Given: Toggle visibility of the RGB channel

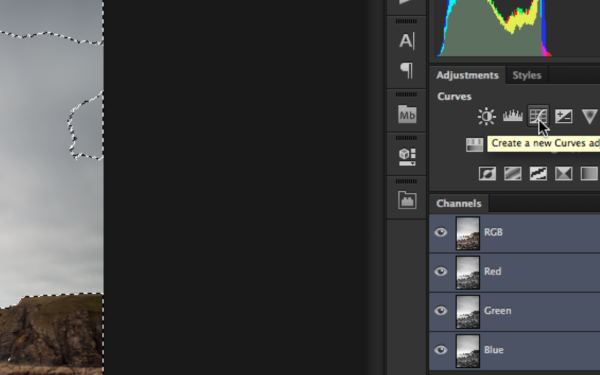Looking at the screenshot, I should (441, 232).
